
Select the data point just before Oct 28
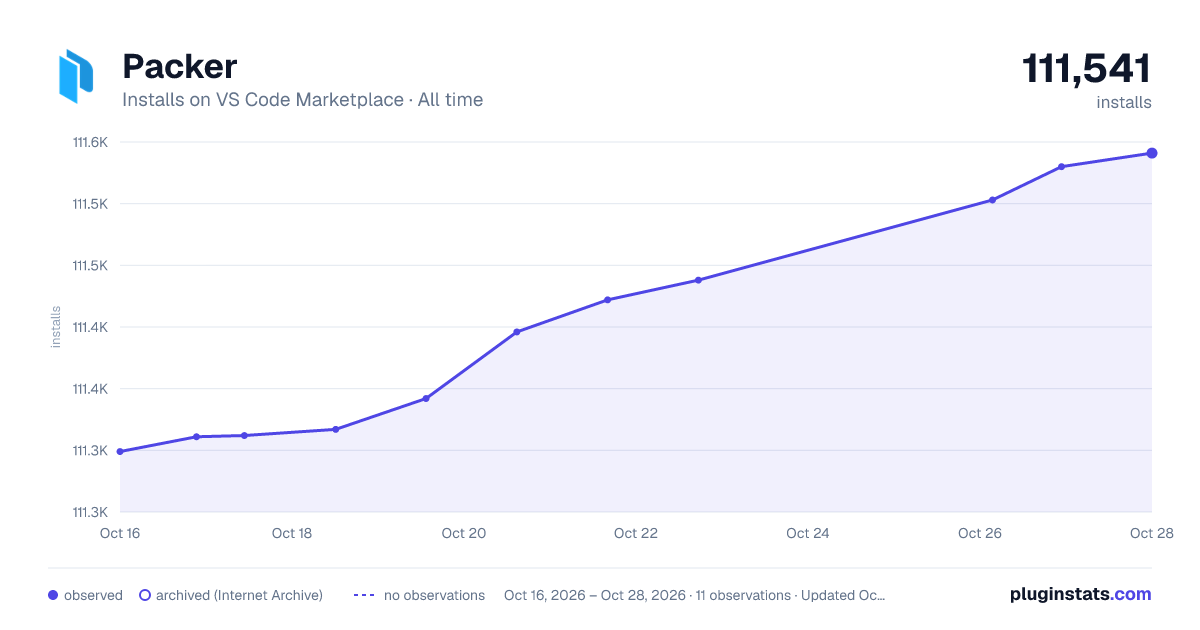(x=1061, y=167)
